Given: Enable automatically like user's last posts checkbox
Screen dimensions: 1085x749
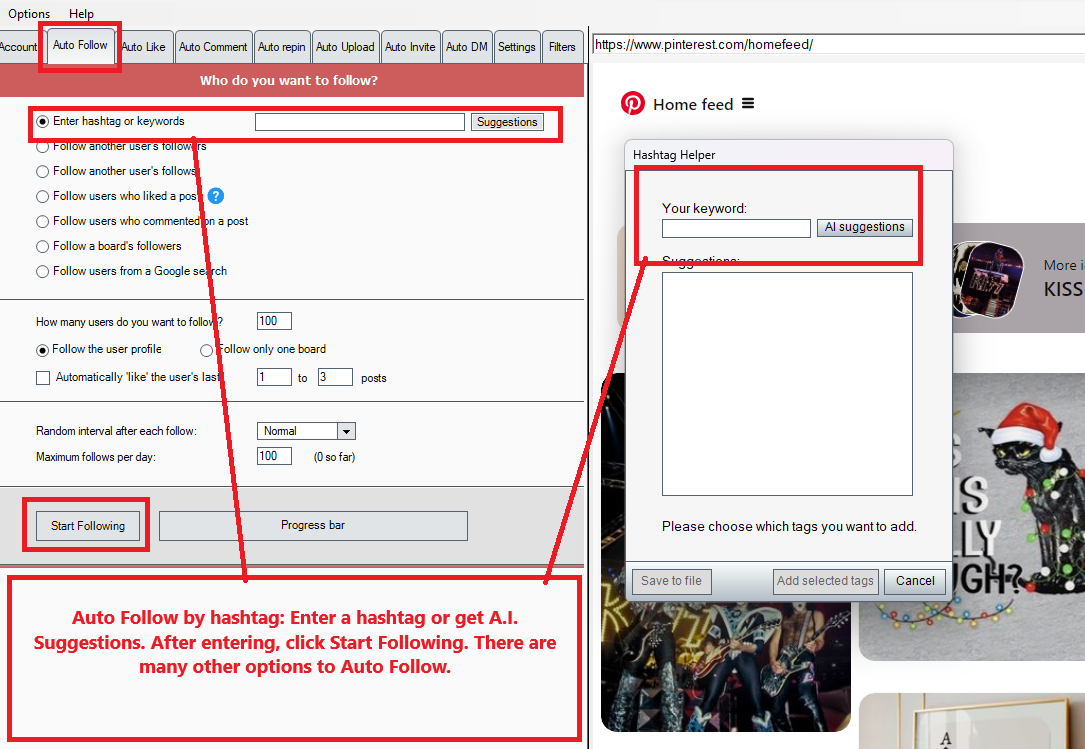Looking at the screenshot, I should pos(43,378).
